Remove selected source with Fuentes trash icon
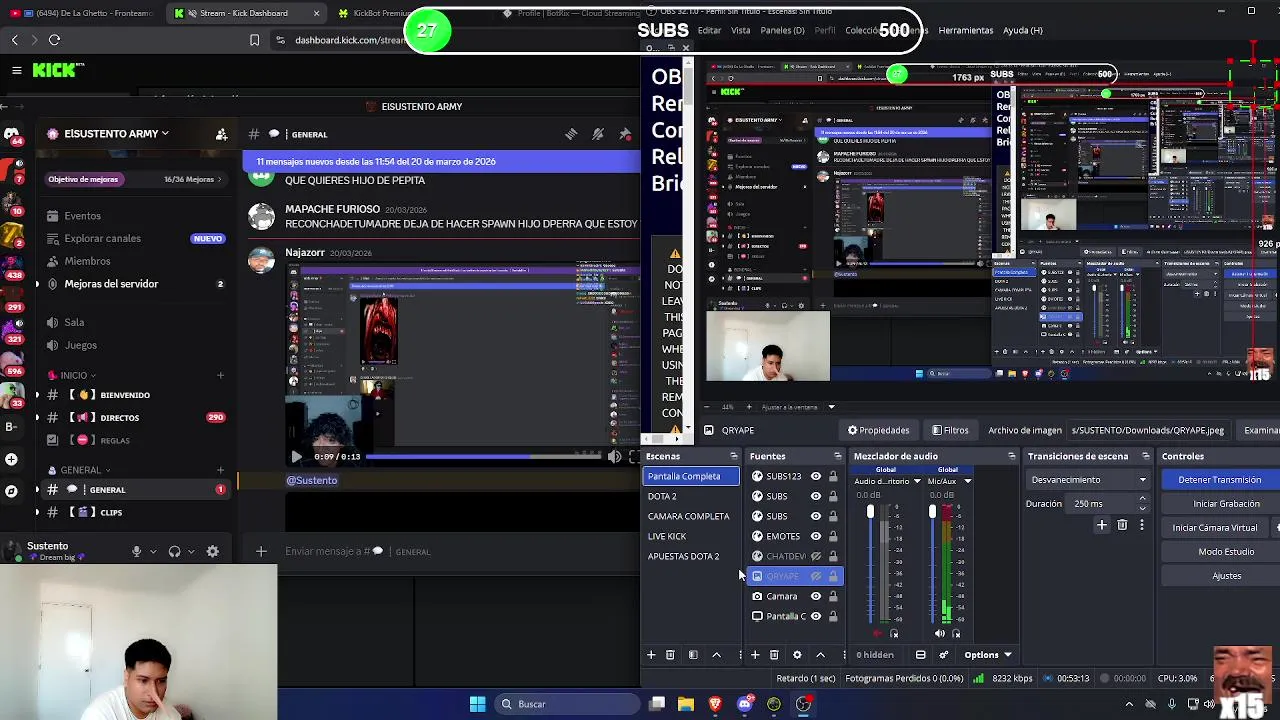The image size is (1280, 720). (774, 655)
